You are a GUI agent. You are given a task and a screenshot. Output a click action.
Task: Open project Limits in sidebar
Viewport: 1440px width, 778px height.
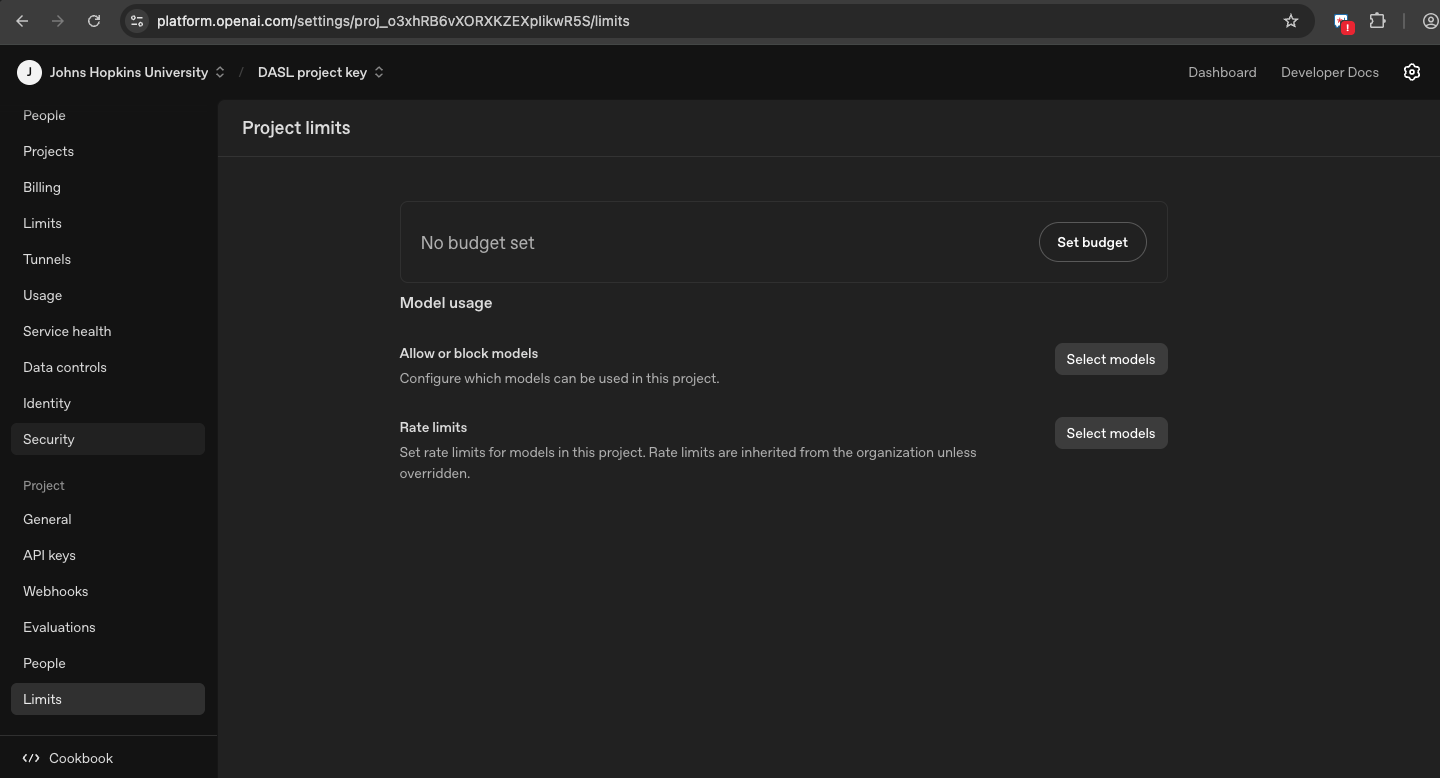108,699
